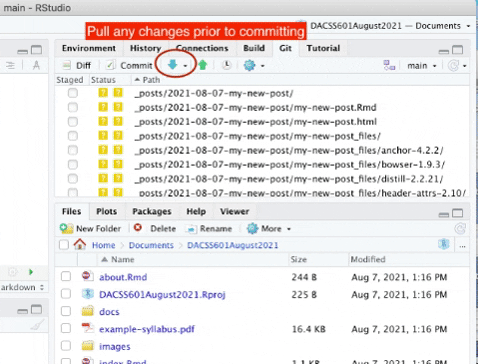Viewport: 478px width, 364px height.
Task: Open the DACSS601August2021 project menu
Action: click(x=390, y=26)
